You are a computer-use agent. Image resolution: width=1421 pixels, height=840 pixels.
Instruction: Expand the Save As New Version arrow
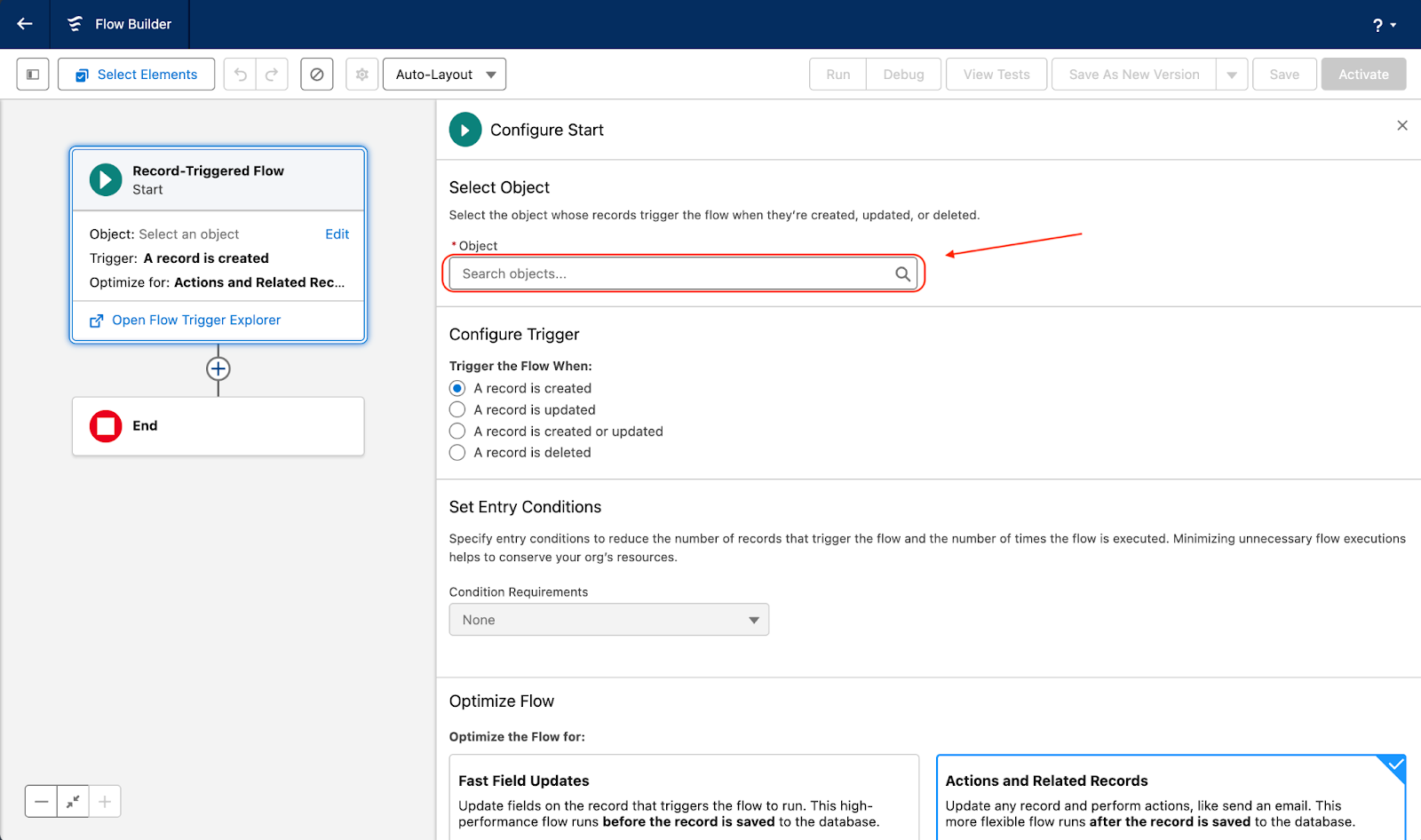1232,75
